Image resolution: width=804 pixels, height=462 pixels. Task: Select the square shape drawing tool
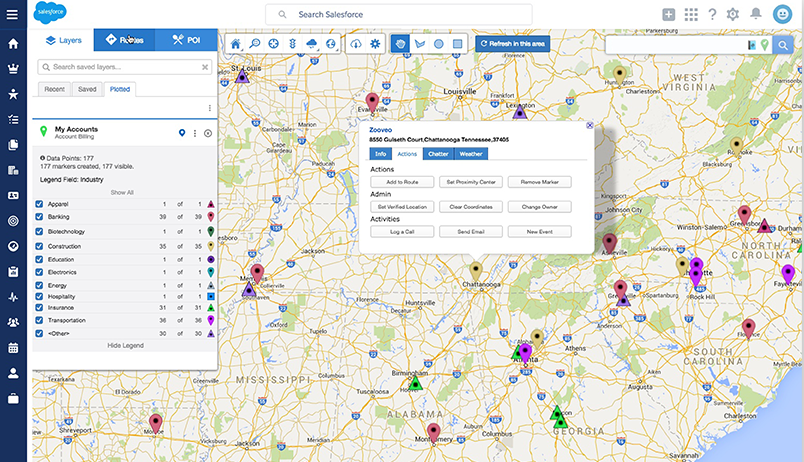(456, 44)
